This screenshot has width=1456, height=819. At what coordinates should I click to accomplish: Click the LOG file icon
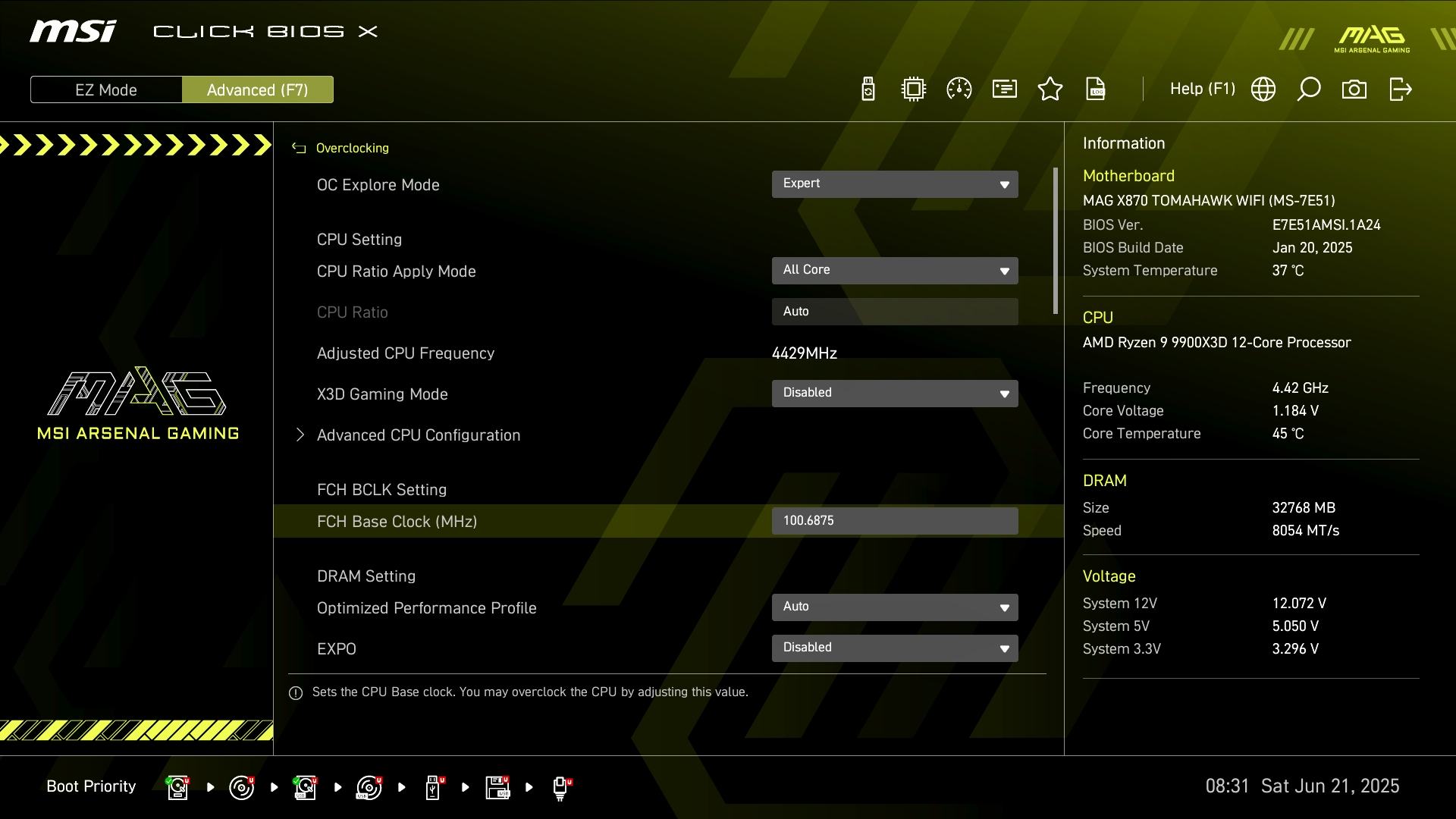click(1096, 89)
